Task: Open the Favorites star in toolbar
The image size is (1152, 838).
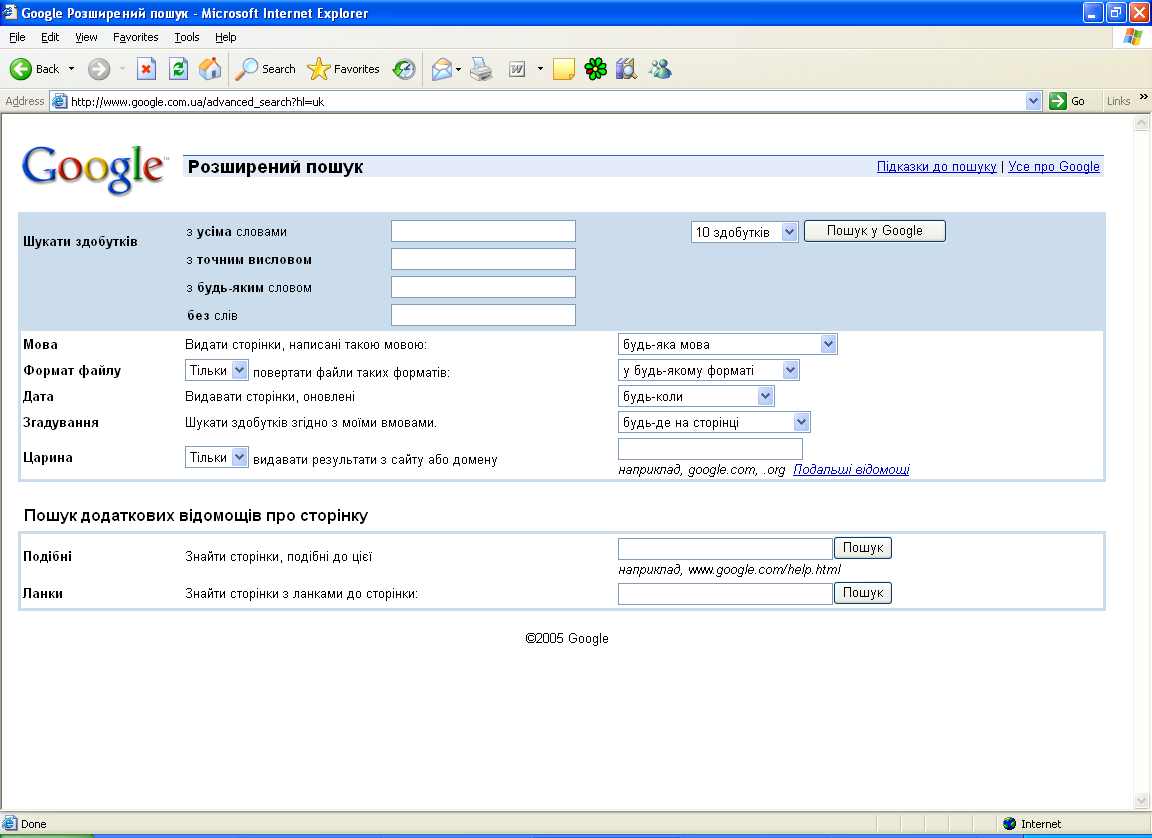Action: tap(343, 69)
